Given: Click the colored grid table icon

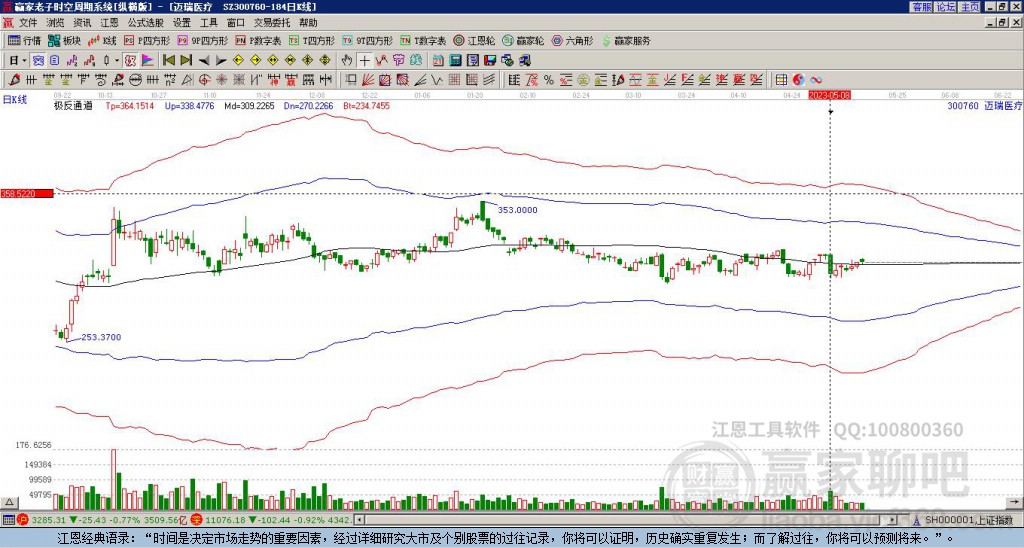Looking at the screenshot, I should pyautogui.click(x=781, y=80).
